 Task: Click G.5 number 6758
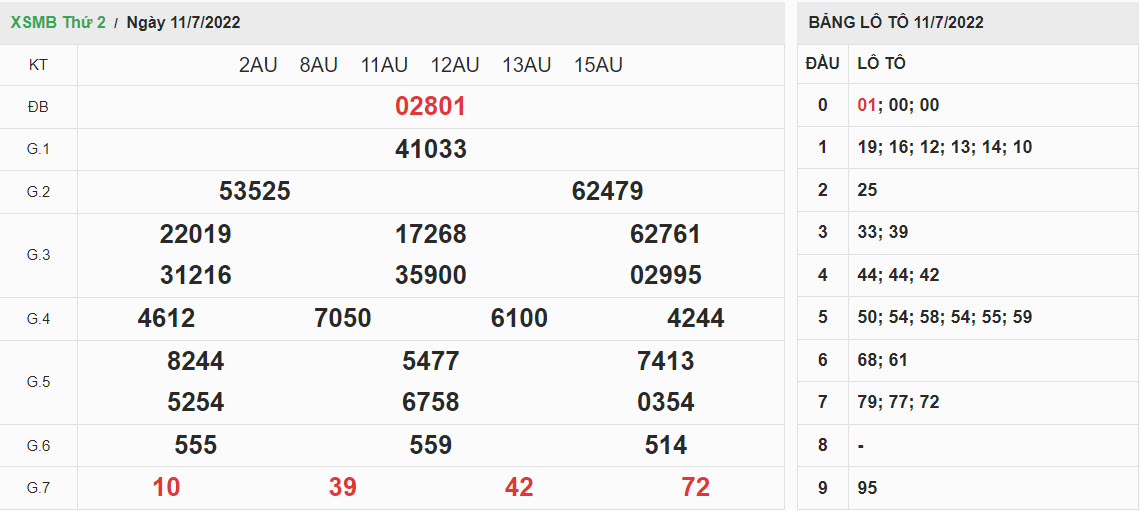pyautogui.click(x=430, y=402)
